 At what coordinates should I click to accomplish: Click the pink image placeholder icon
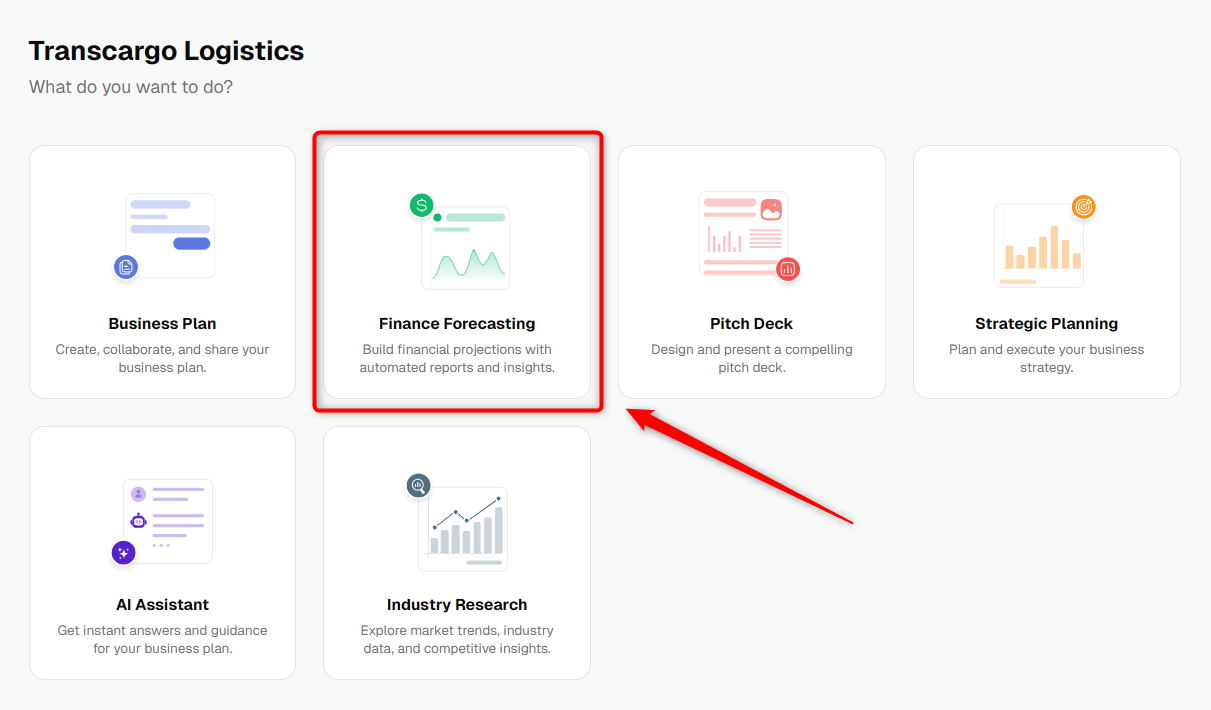point(771,210)
